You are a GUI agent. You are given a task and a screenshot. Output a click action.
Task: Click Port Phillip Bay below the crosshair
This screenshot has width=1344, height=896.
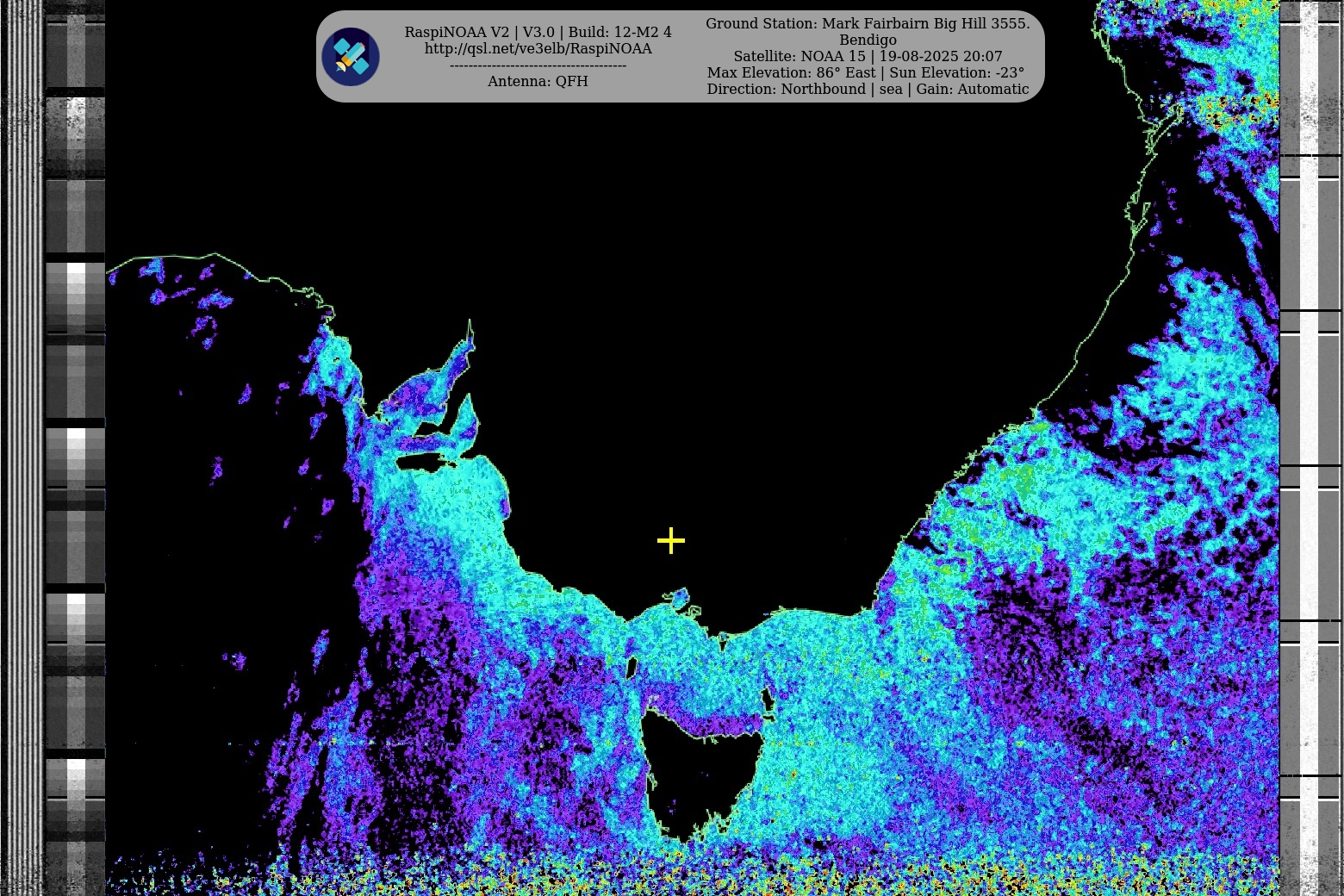680,597
